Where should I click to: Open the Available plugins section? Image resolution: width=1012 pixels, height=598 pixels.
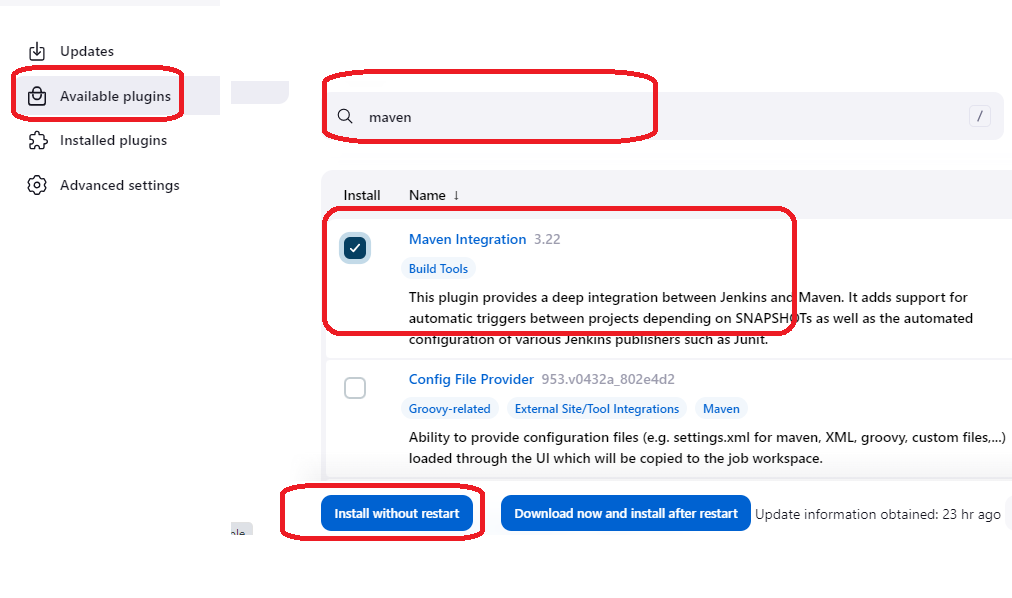pos(116,96)
